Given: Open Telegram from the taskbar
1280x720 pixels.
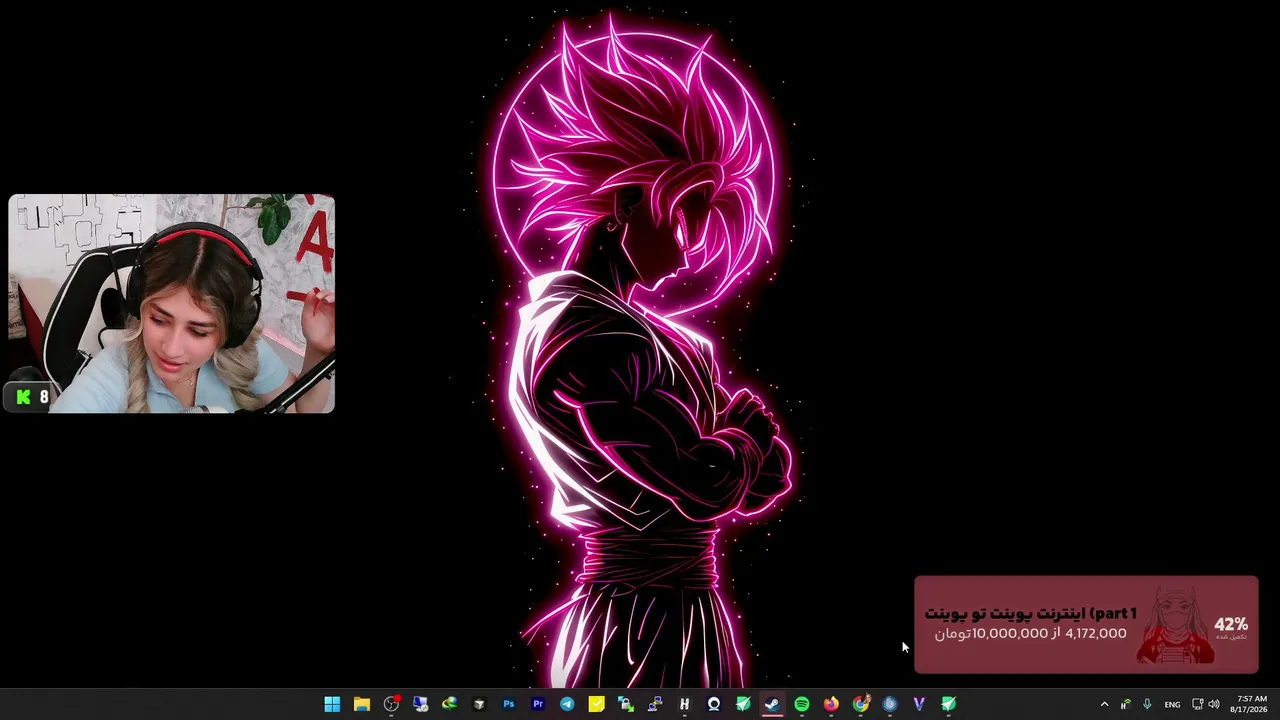Looking at the screenshot, I should click(x=567, y=704).
